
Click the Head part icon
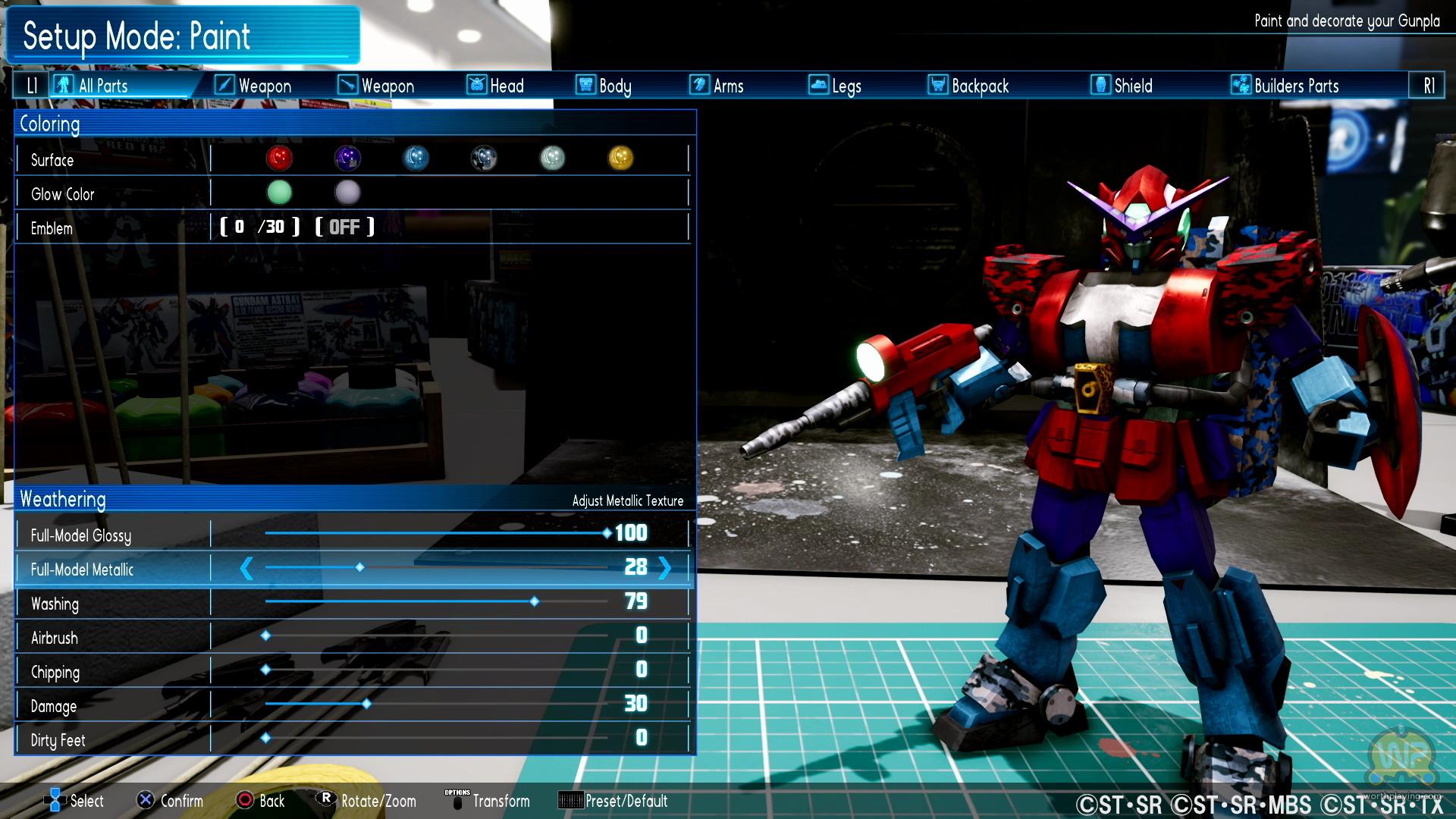[x=476, y=85]
